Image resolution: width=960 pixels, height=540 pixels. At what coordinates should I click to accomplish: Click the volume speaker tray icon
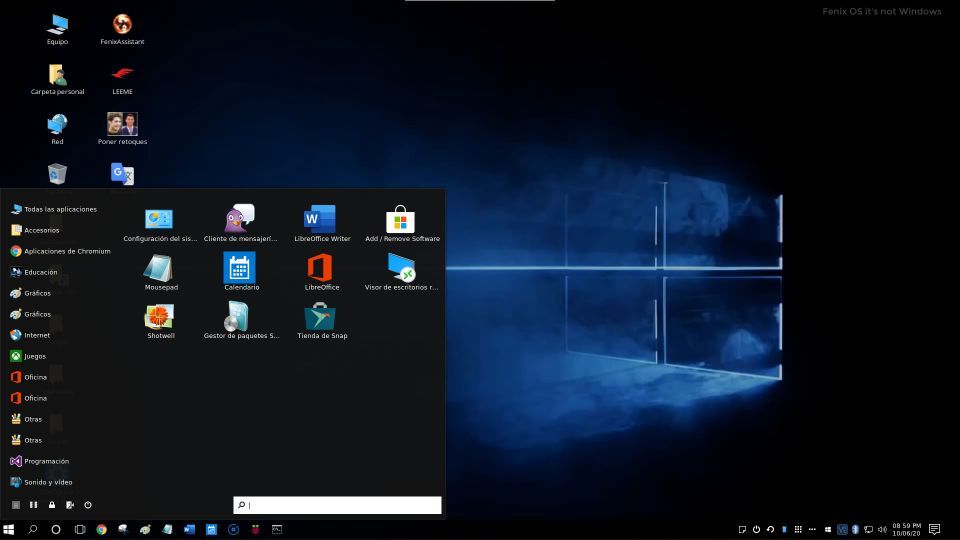[882, 530]
